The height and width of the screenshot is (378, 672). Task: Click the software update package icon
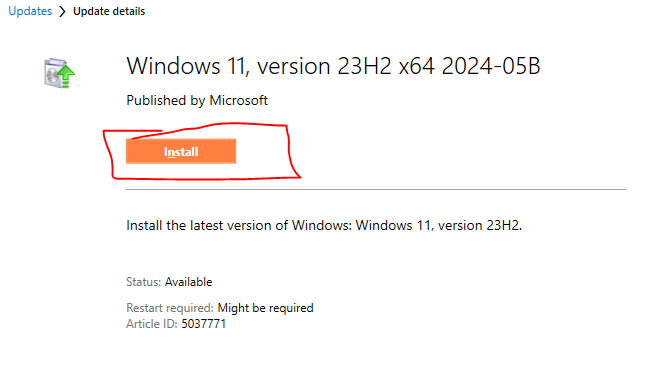[59, 73]
